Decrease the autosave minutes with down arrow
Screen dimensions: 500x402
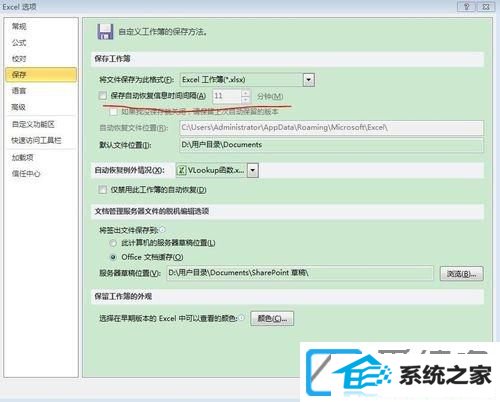coord(245,100)
